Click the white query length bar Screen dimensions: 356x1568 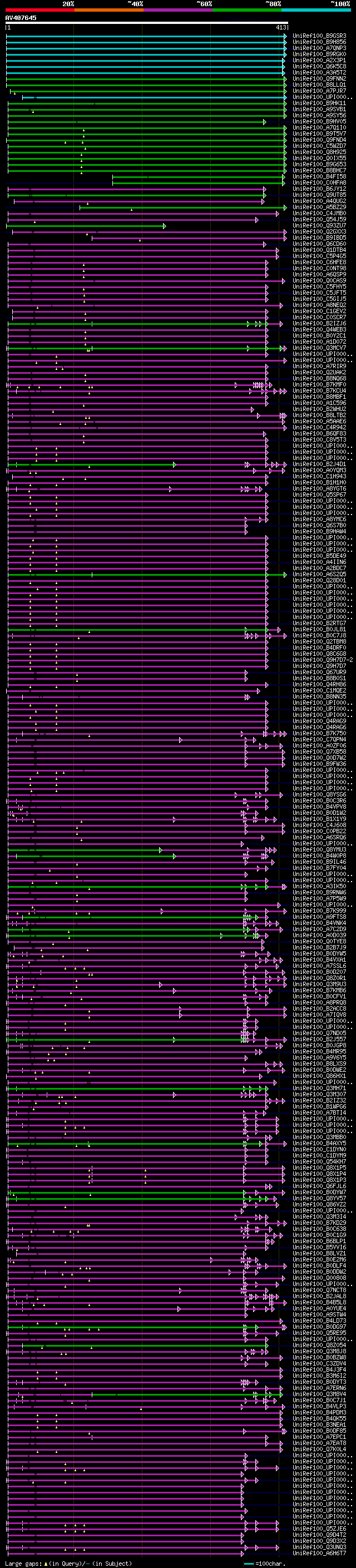point(147,22)
